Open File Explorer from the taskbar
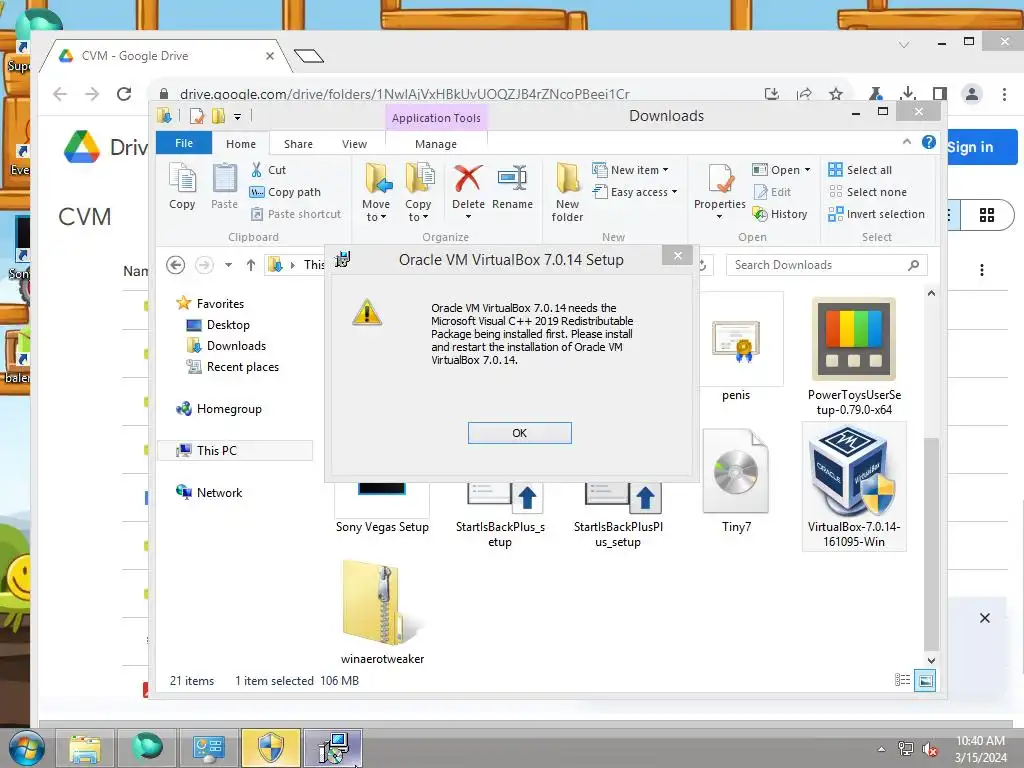Screen dimensions: 1024x768 click(86, 749)
